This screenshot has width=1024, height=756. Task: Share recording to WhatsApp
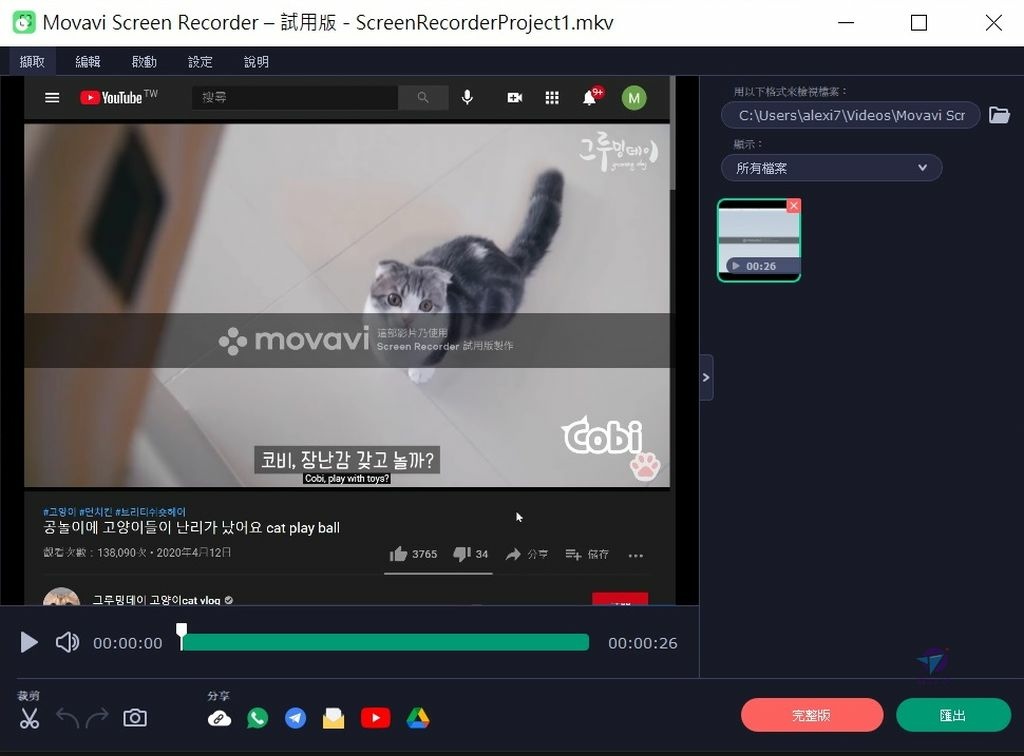tap(257, 718)
